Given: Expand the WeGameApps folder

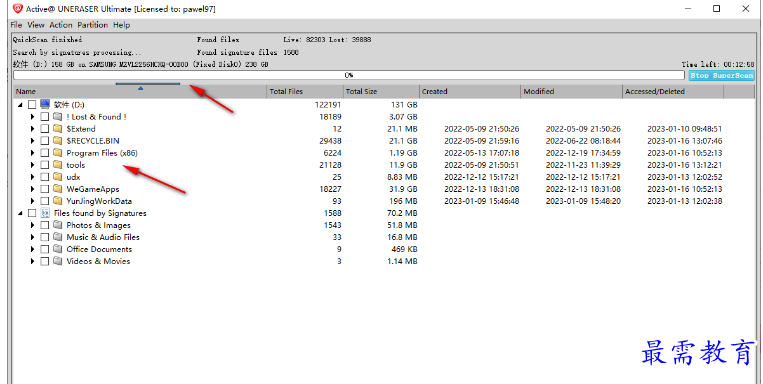Looking at the screenshot, I should coord(33,189).
